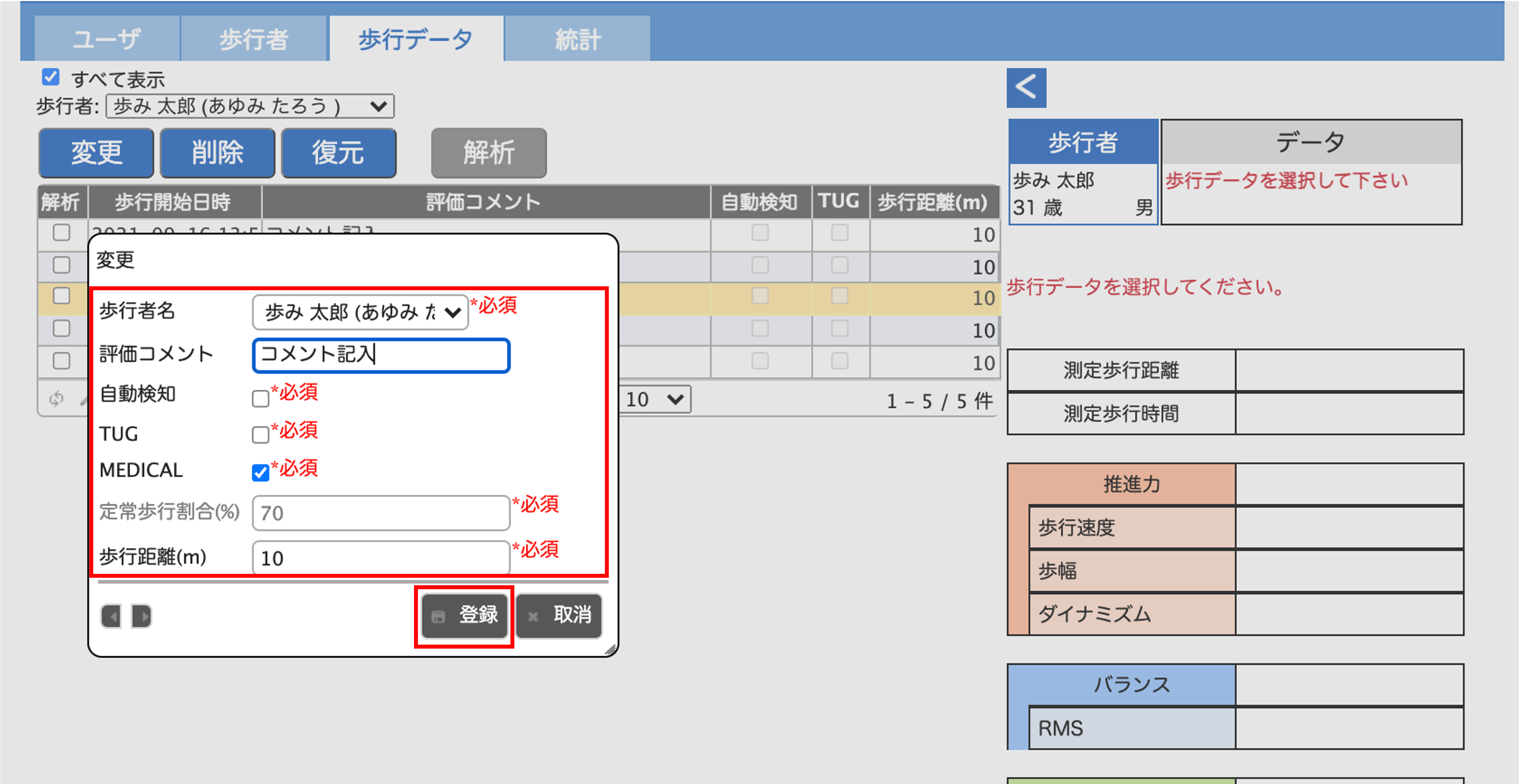Select first row analysis checkbox

click(61, 233)
